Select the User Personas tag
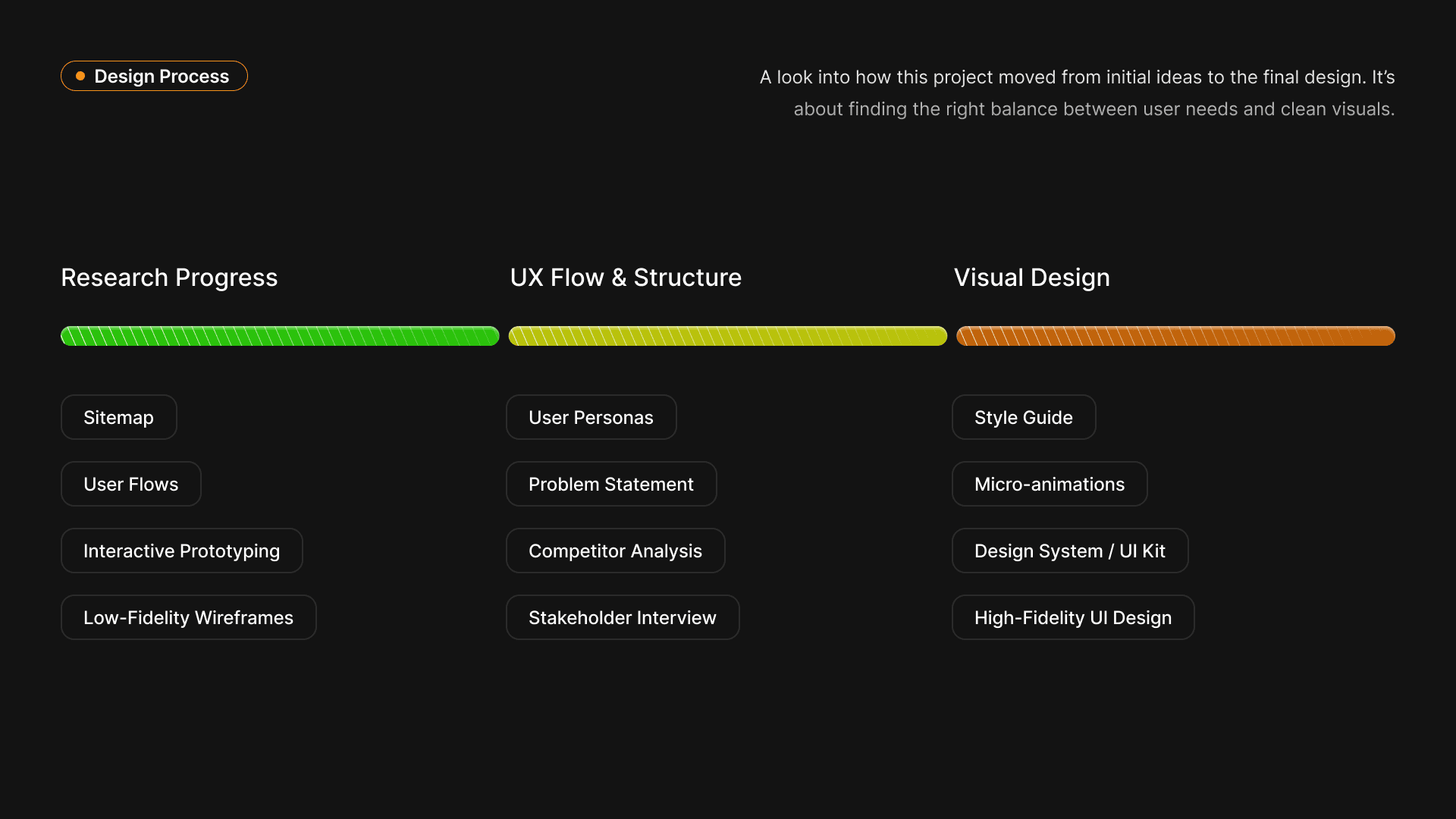This screenshot has width=1456, height=819. pos(591,417)
